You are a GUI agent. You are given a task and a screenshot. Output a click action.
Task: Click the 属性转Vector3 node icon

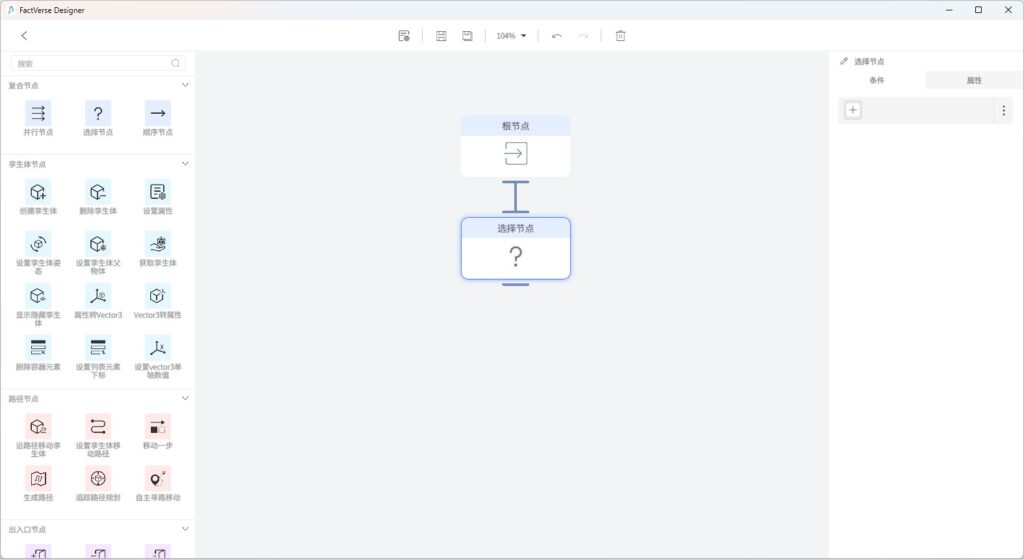pyautogui.click(x=98, y=296)
